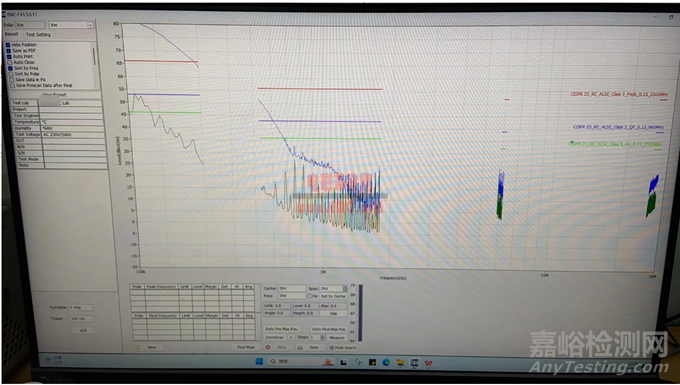680x385 pixels.
Task: Uncheck the Hide Position checkbox
Action: pos(8,45)
